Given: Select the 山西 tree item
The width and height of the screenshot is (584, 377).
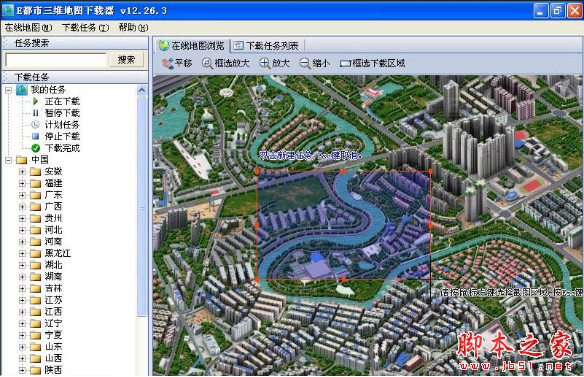Looking at the screenshot, I should pos(53,358).
